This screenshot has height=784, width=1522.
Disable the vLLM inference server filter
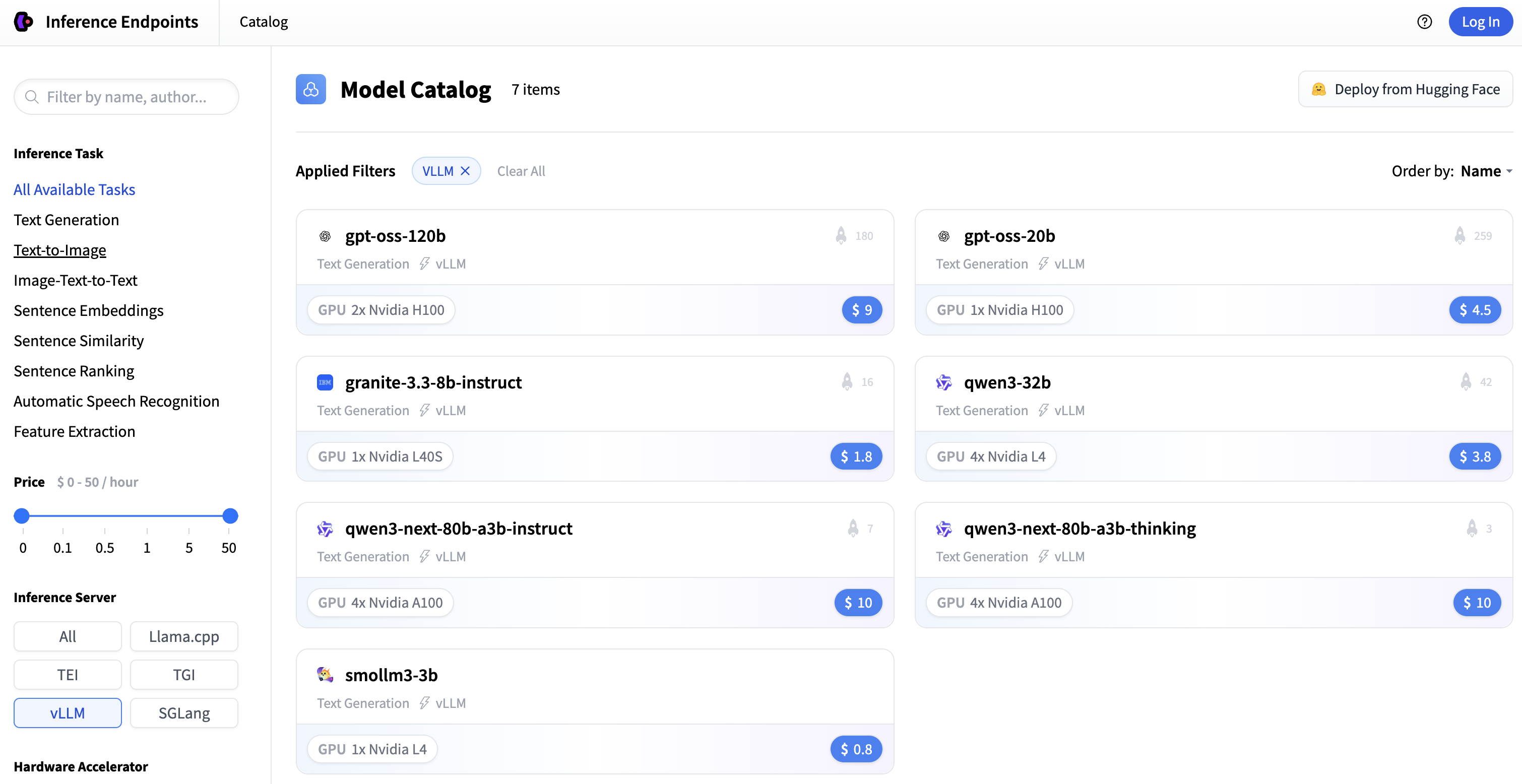tap(67, 712)
